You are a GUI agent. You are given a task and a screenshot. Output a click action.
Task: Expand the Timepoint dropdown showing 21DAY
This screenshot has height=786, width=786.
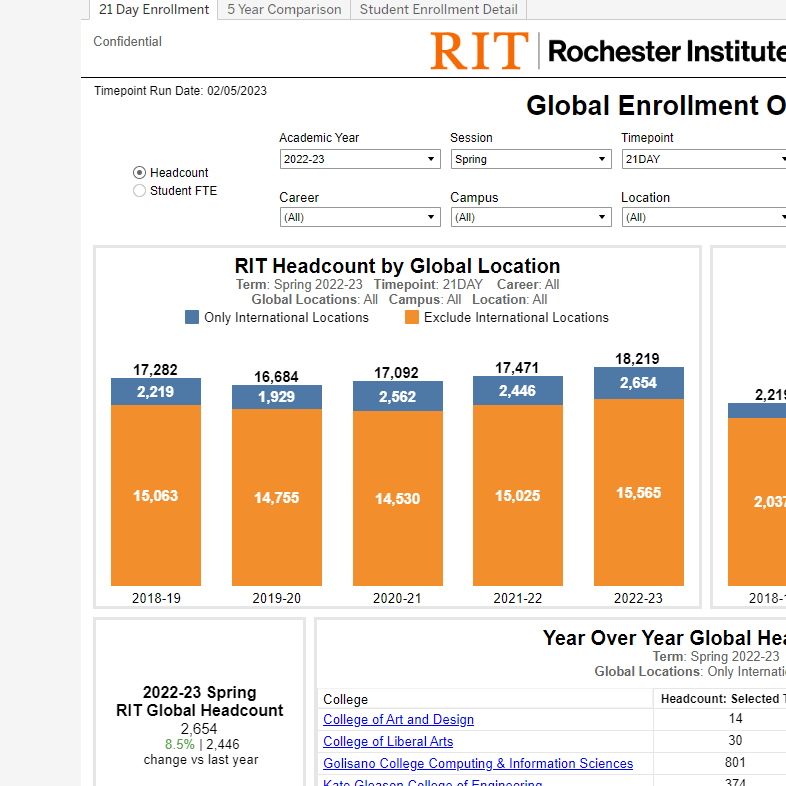tap(703, 159)
